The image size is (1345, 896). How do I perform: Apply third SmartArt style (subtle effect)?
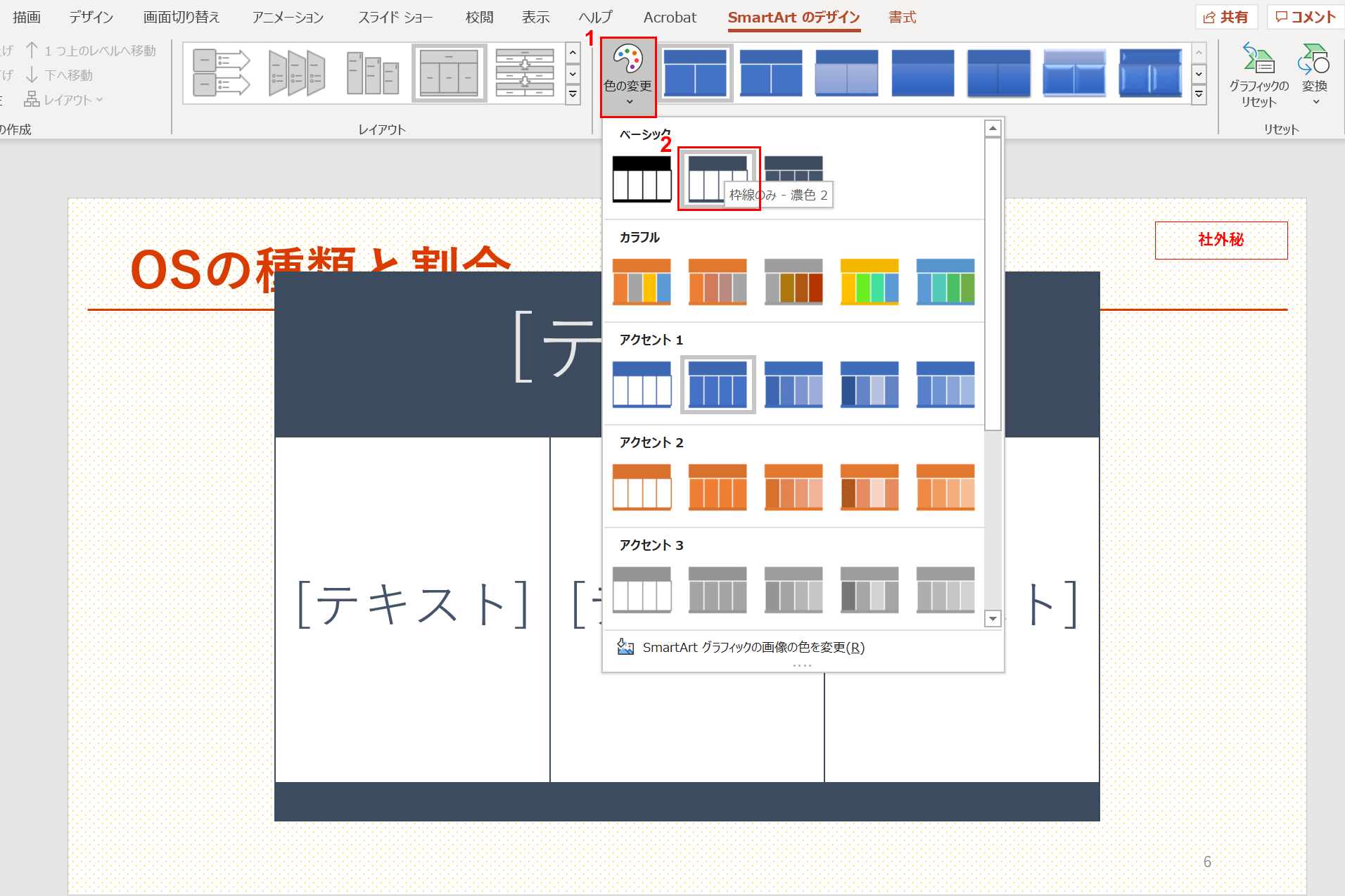coord(847,72)
